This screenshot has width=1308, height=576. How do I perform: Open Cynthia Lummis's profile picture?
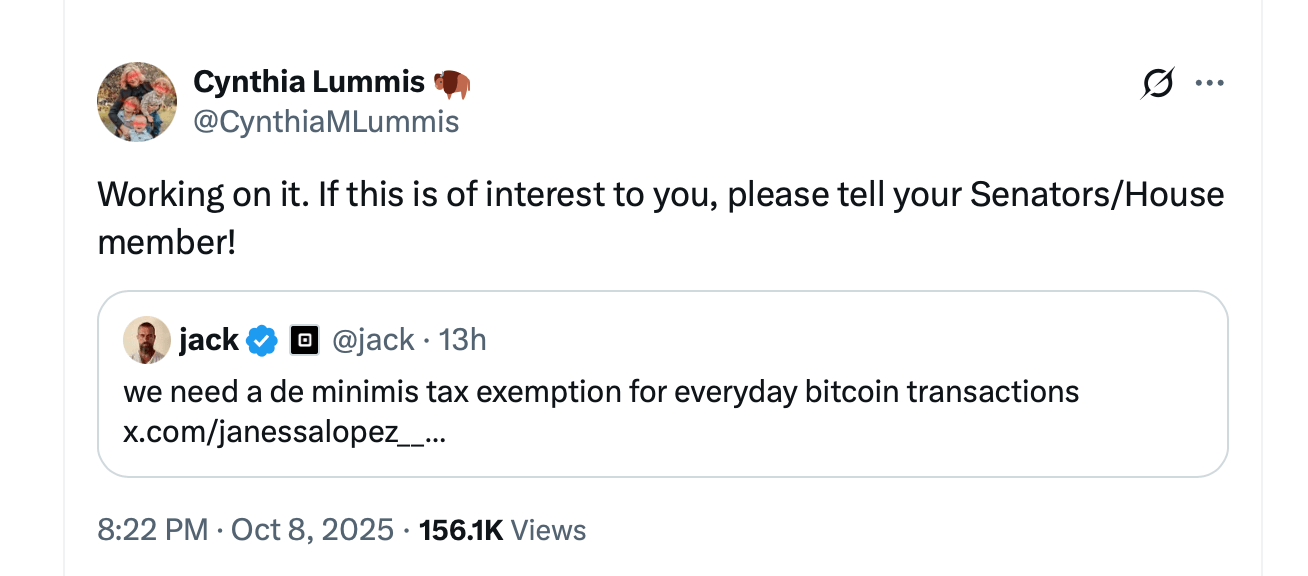[x=137, y=101]
